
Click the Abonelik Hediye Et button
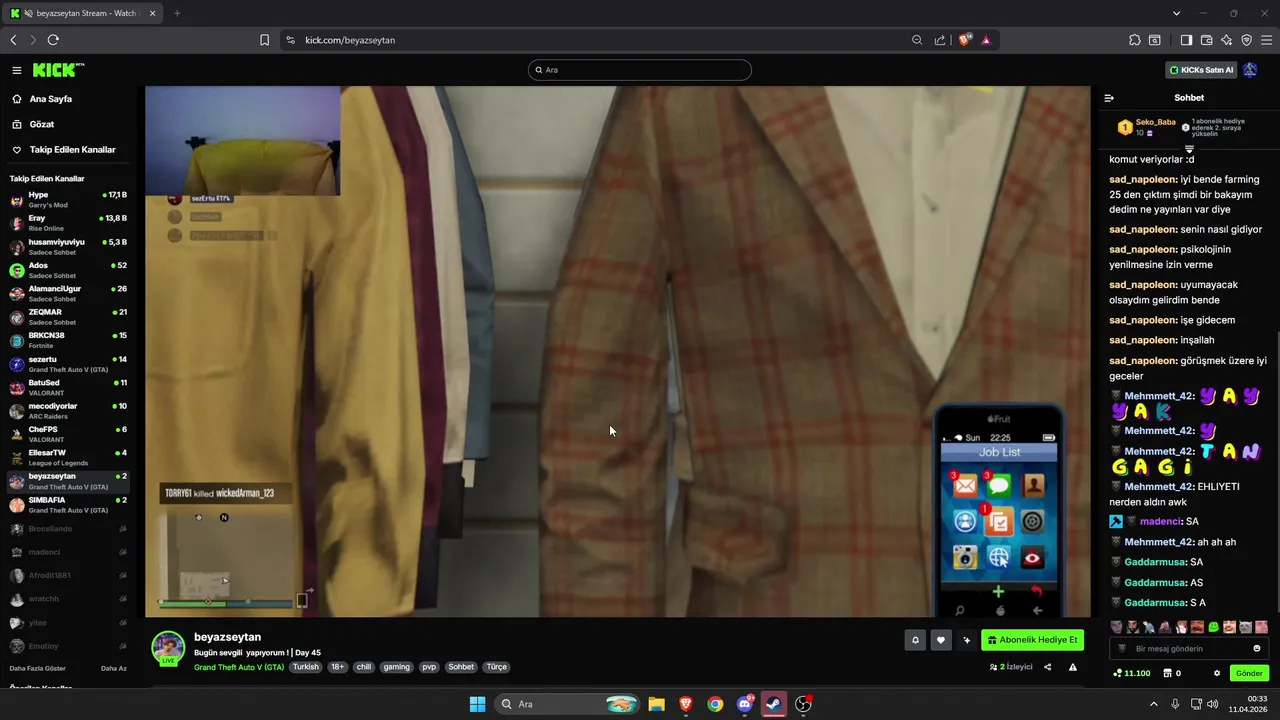click(x=1032, y=640)
